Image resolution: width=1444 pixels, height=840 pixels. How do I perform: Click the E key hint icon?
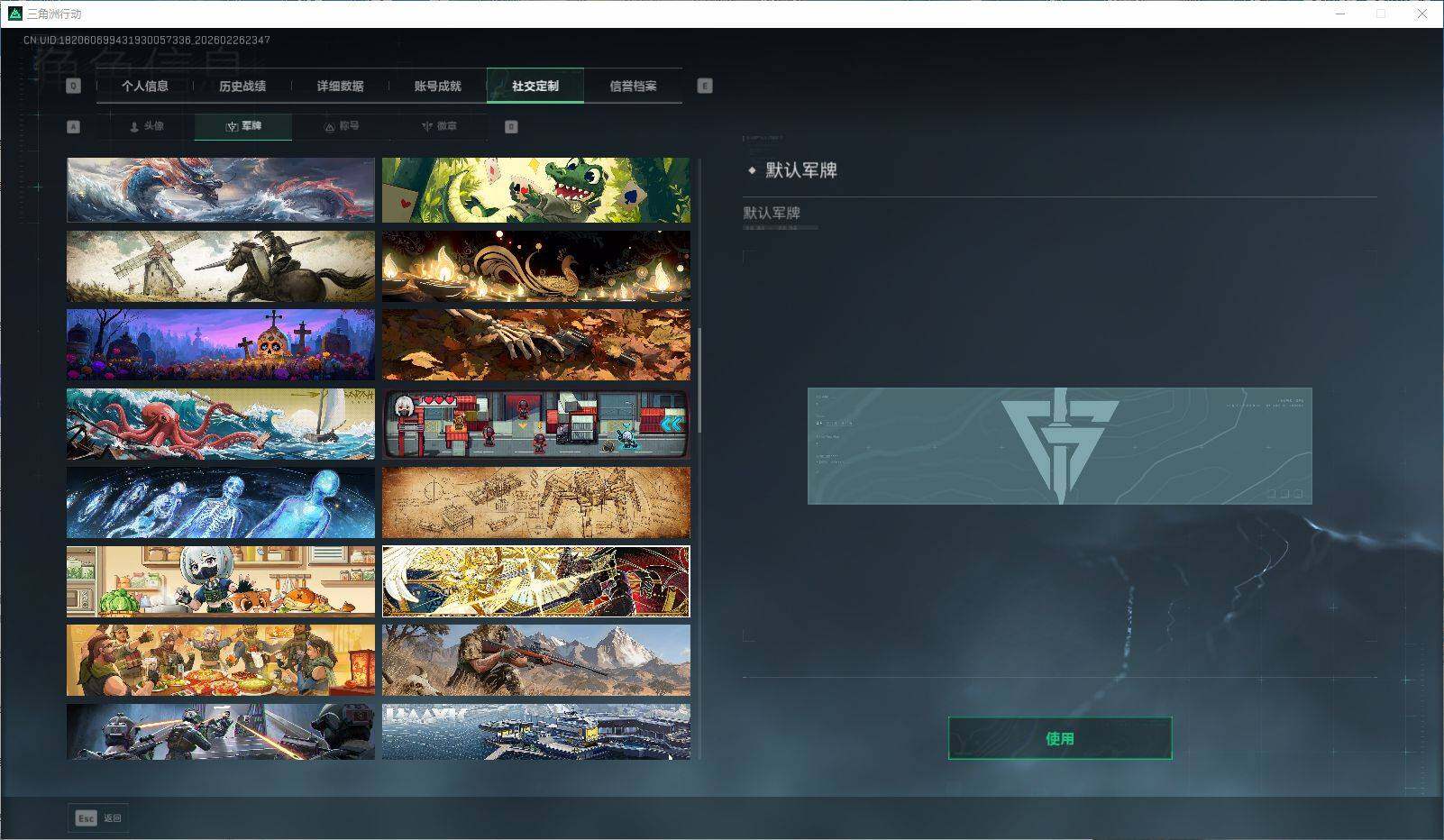tap(705, 86)
